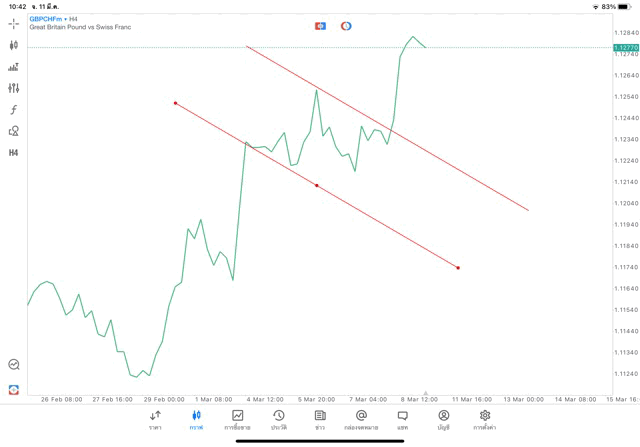Open chart settings sliders icon
Screen dimensions: 640x447
14,88
